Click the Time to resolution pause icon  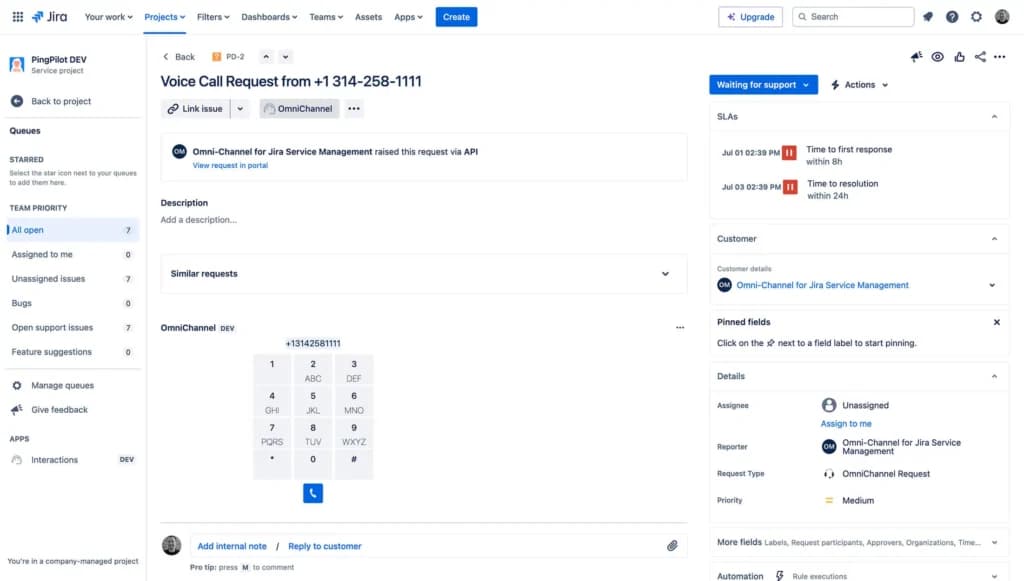tap(790, 187)
